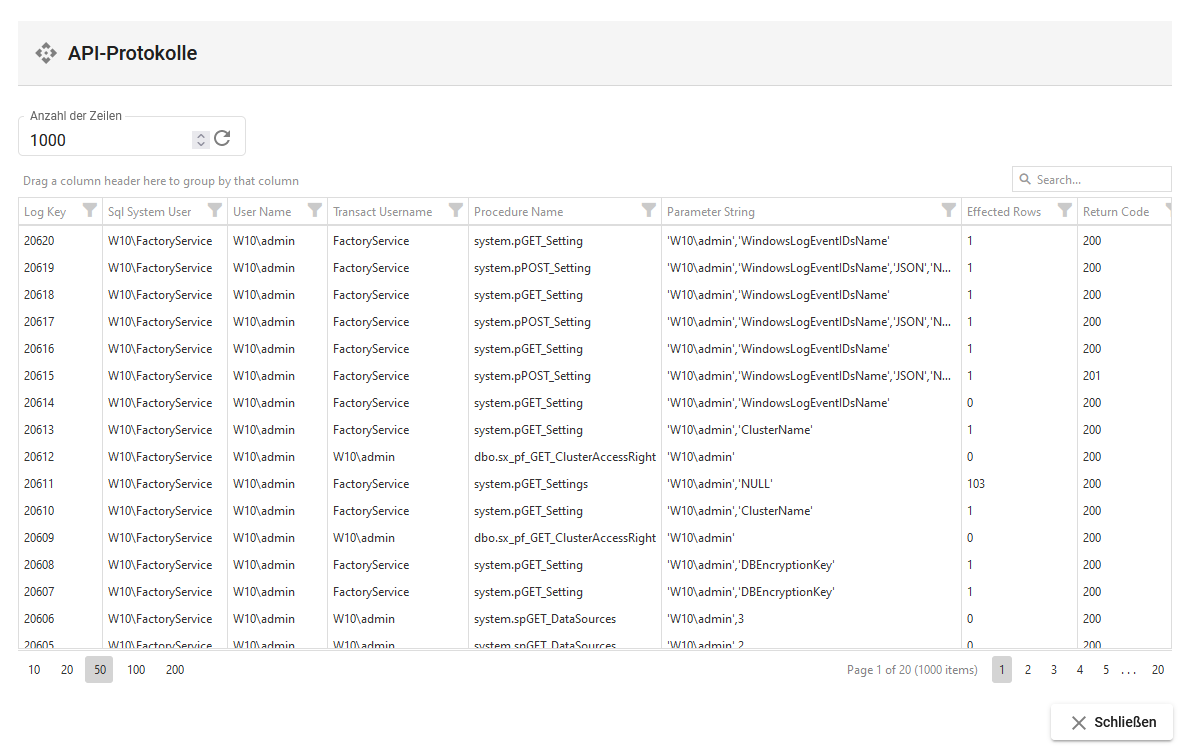Open the filter icon on Procedure Name column
This screenshot has height=747, width=1190.
point(647,211)
